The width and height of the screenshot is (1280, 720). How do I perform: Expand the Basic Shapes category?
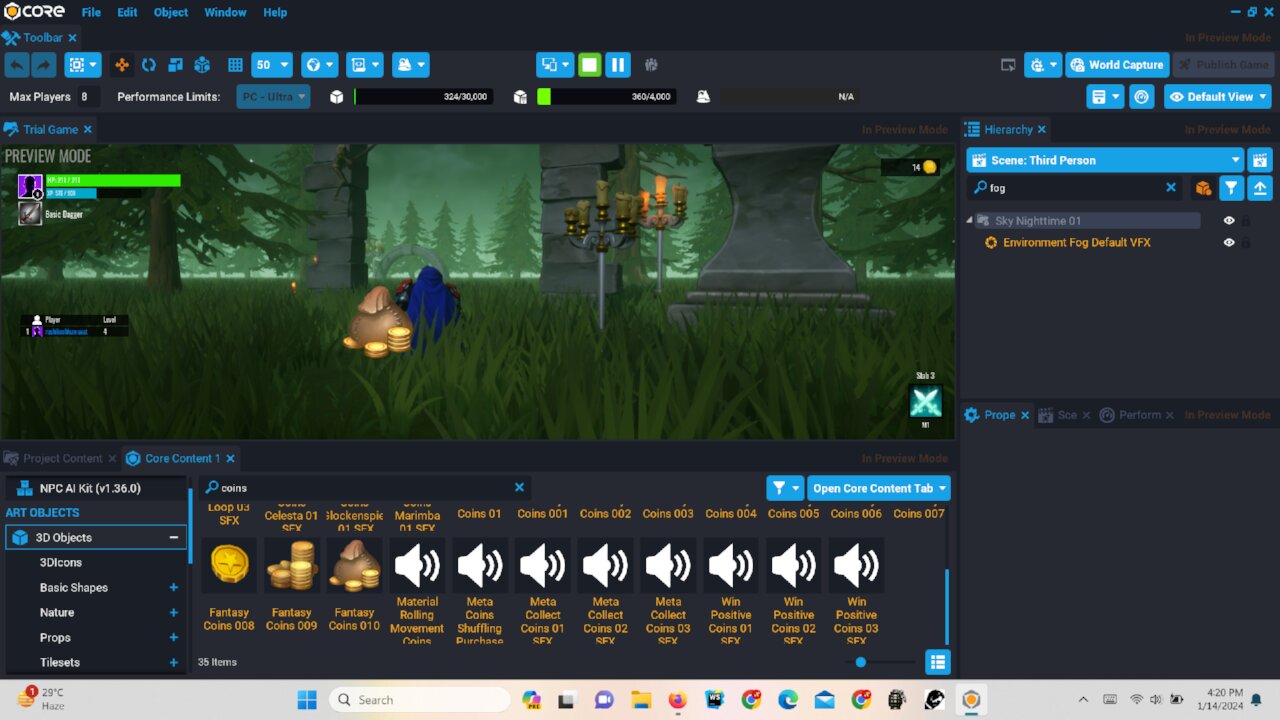173,587
